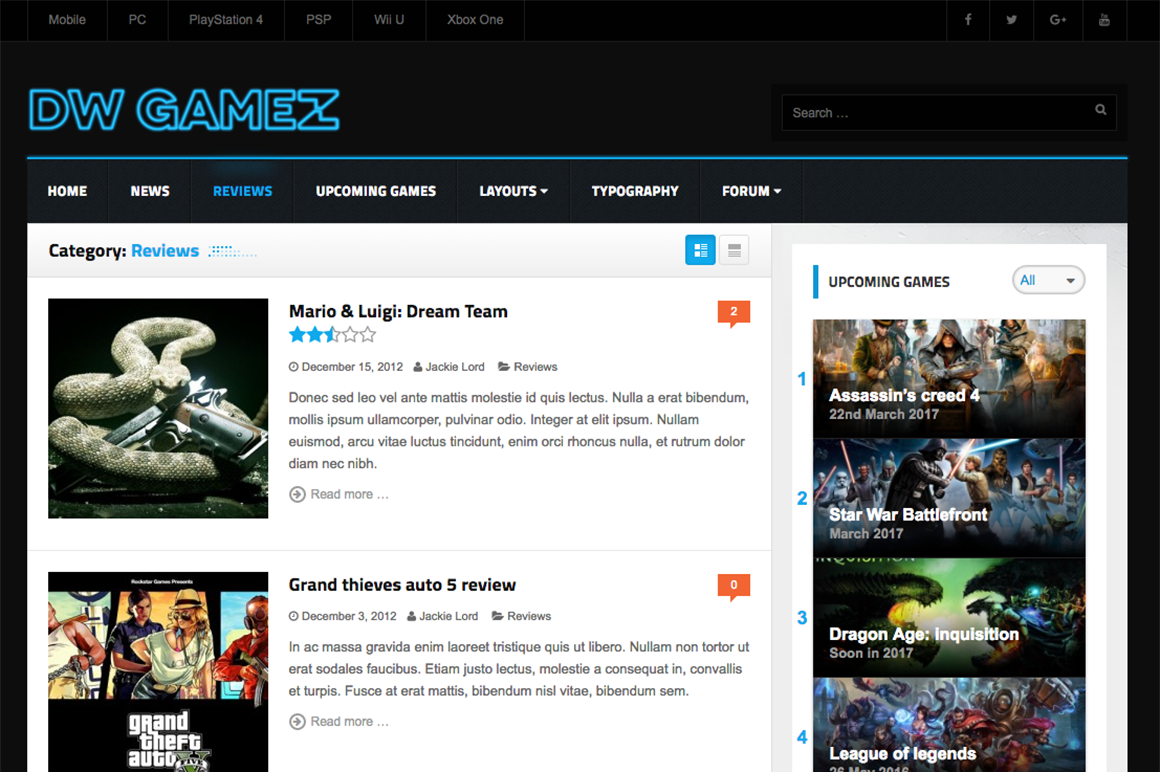Select the Wii U platform link
Image resolution: width=1160 pixels, height=772 pixels.
(389, 20)
